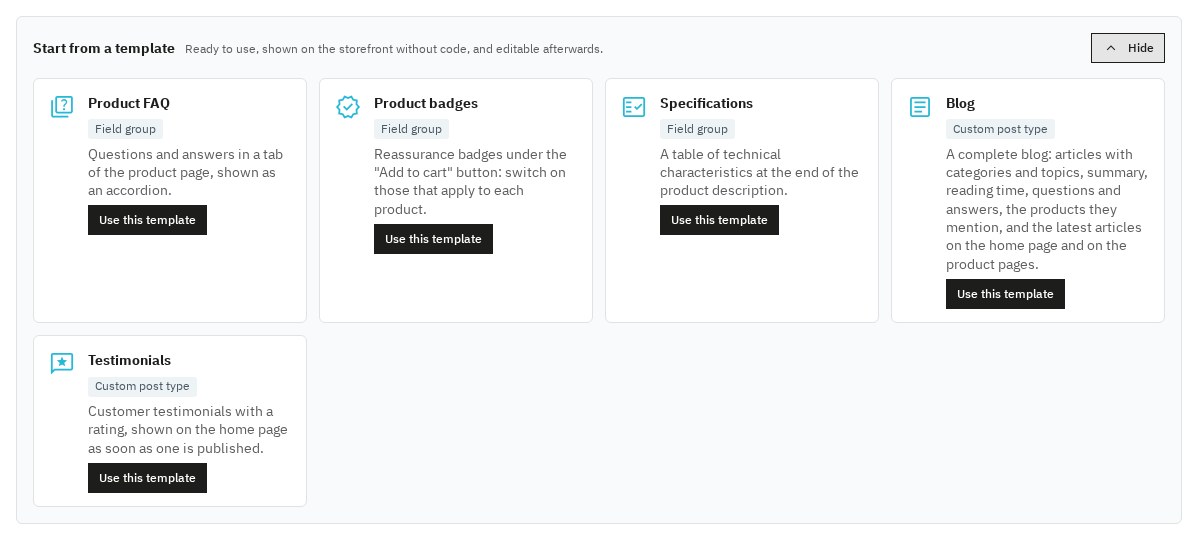The width and height of the screenshot is (1198, 540).
Task: Use the Specifications template
Action: point(719,220)
